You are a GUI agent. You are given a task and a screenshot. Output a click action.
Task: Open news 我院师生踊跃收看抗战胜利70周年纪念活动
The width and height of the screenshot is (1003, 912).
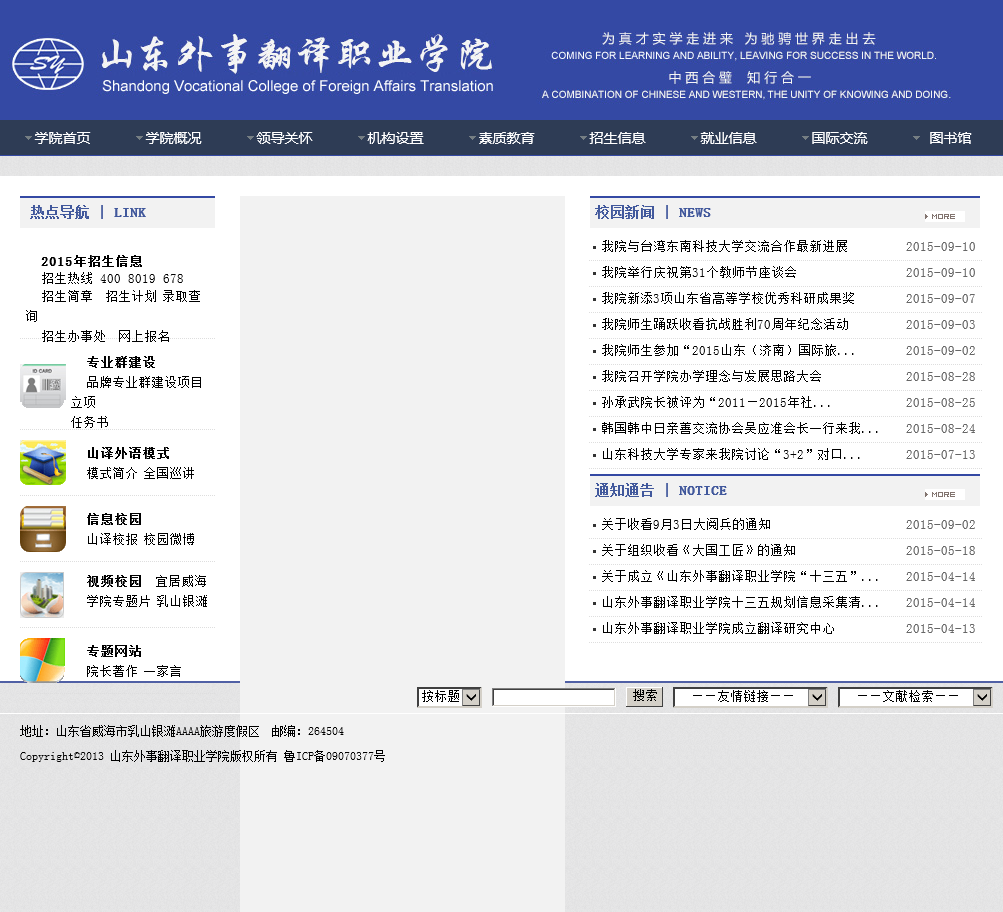tap(725, 324)
